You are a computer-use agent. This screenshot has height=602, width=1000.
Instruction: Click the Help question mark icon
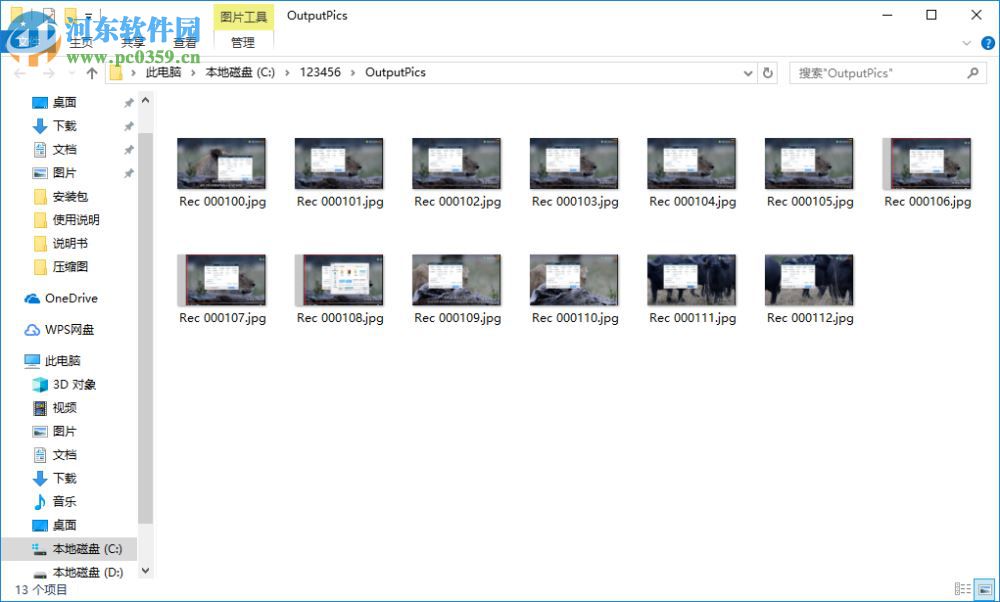coord(988,43)
